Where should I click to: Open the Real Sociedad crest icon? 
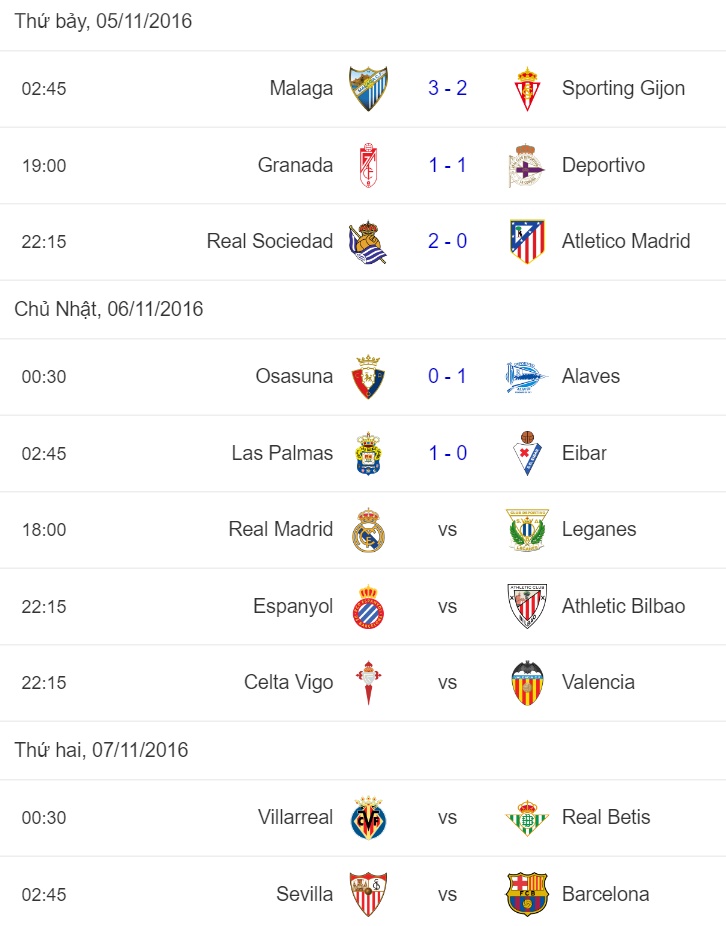click(367, 242)
